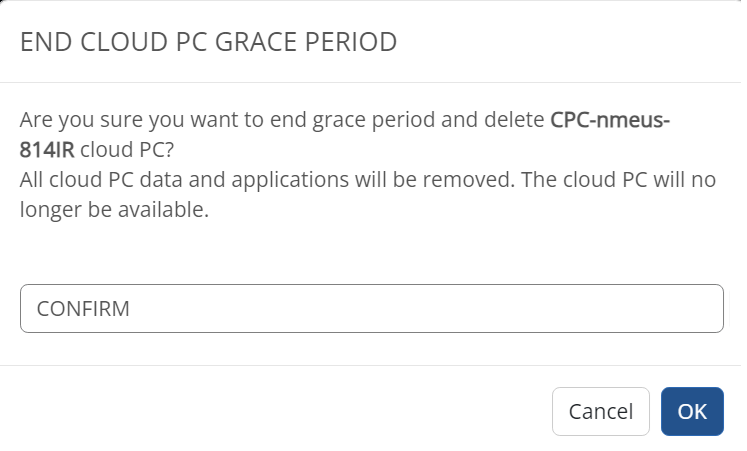
Task: Focus the CONFIRM text input field
Action: (372, 309)
